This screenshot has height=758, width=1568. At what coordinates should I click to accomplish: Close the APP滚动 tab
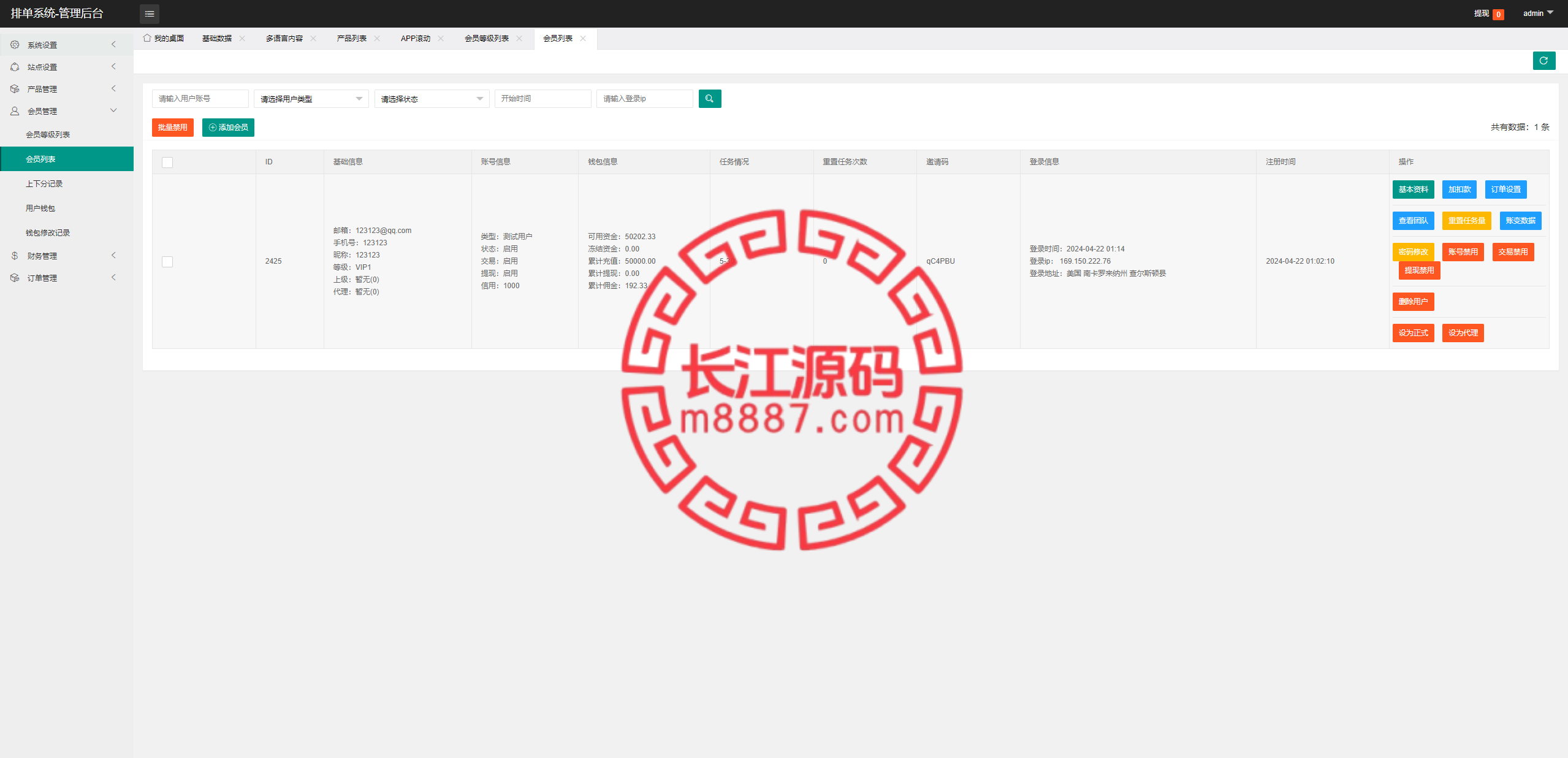(441, 38)
